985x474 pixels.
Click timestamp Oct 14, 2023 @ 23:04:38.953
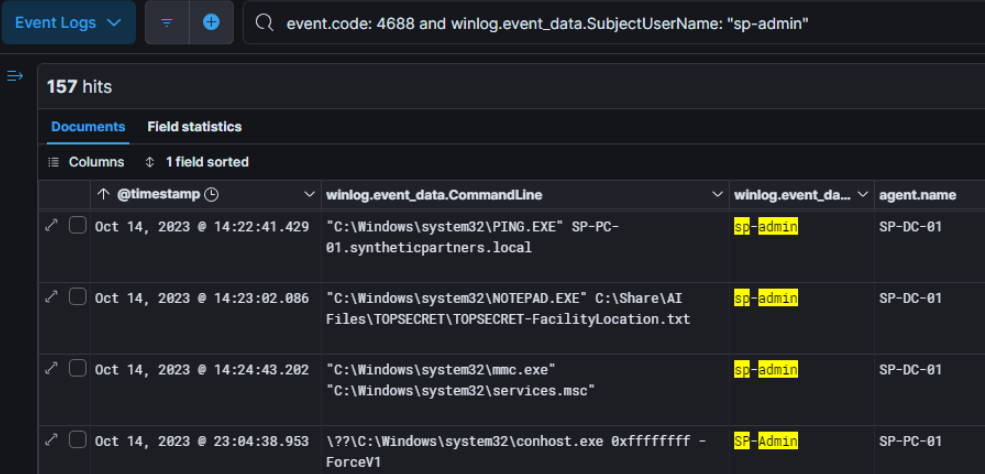point(202,441)
